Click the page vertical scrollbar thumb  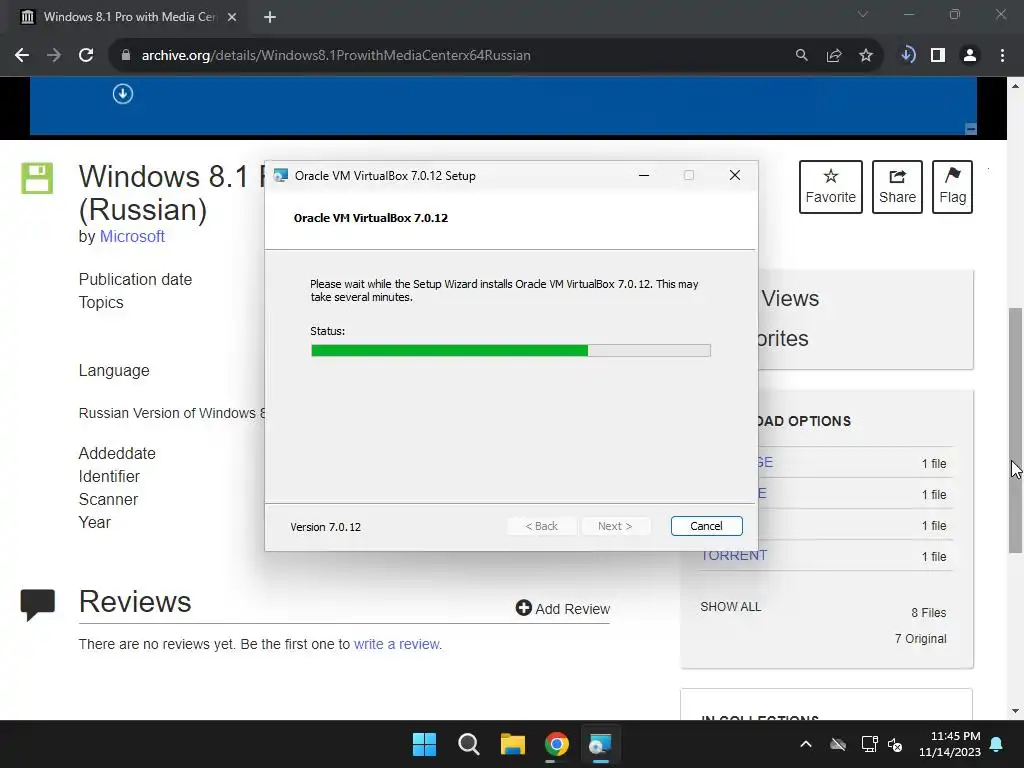(1016, 431)
